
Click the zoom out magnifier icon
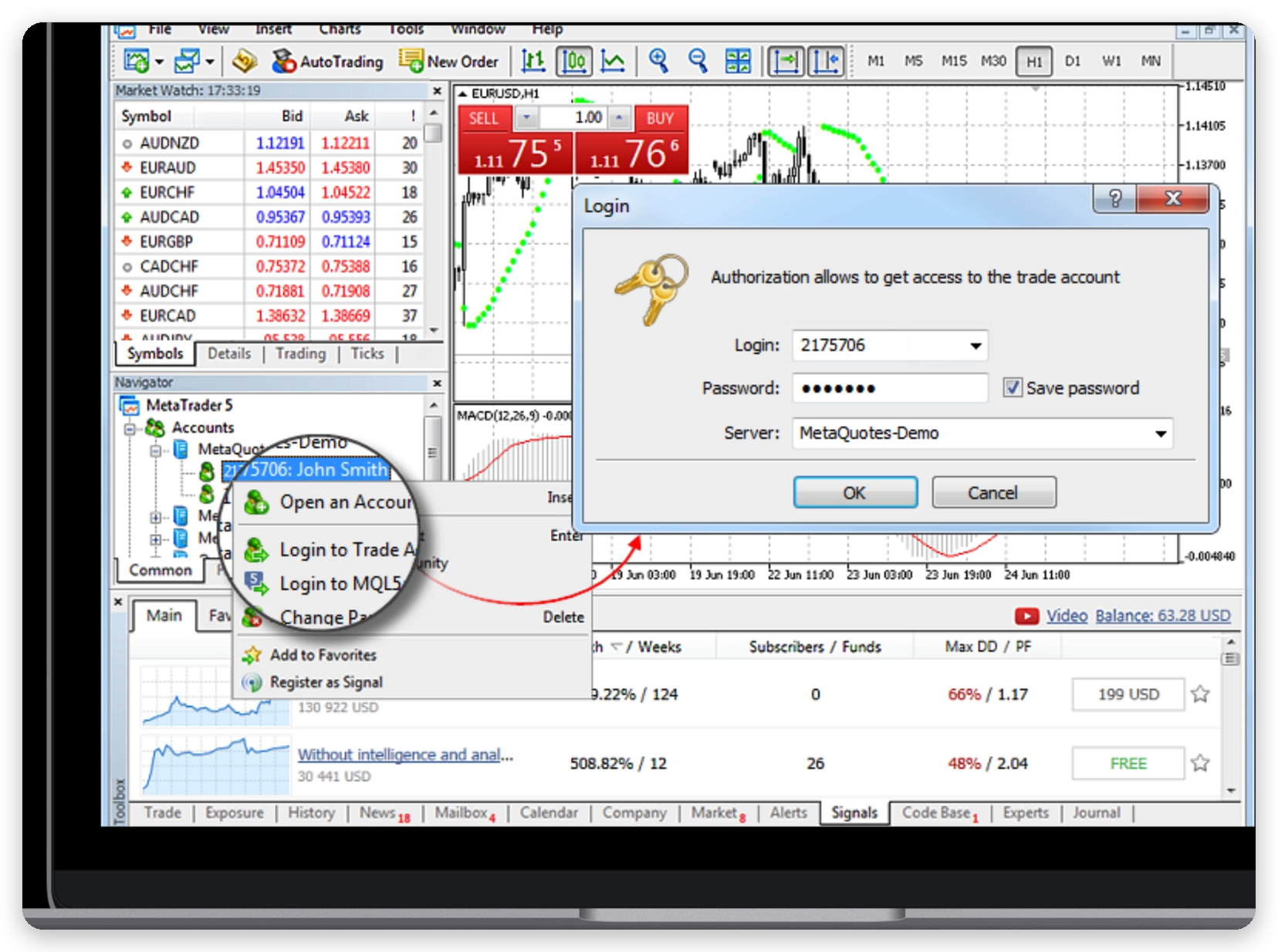[x=698, y=60]
